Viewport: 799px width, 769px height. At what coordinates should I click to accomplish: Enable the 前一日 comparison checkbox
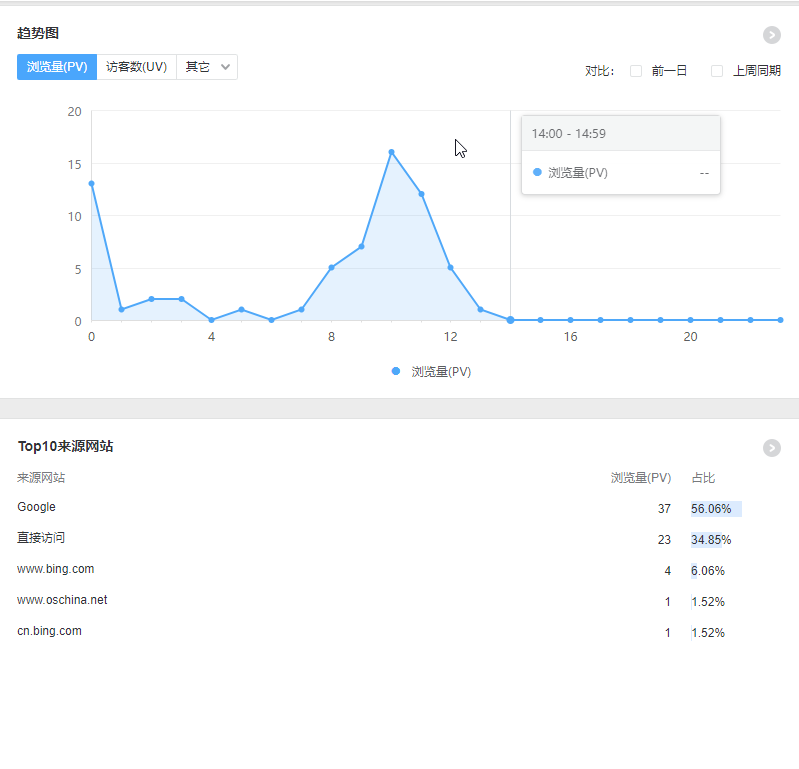coord(636,71)
